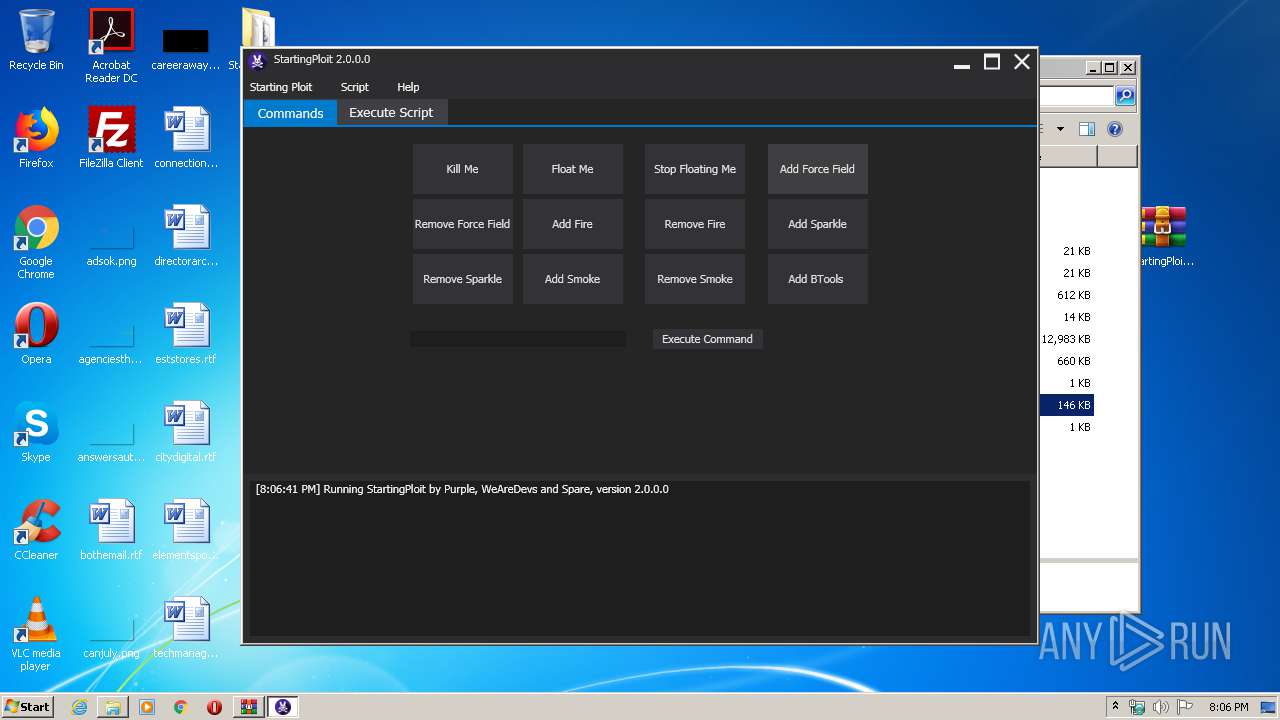Switch to the Commands tab
Image resolution: width=1280 pixels, height=720 pixels.
click(290, 113)
